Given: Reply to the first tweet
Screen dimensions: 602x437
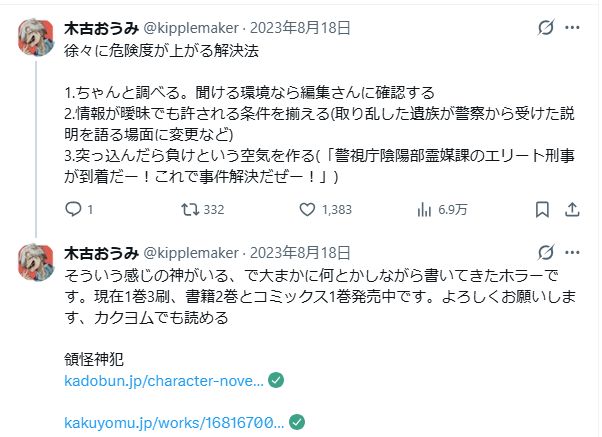Looking at the screenshot, I should tap(73, 210).
